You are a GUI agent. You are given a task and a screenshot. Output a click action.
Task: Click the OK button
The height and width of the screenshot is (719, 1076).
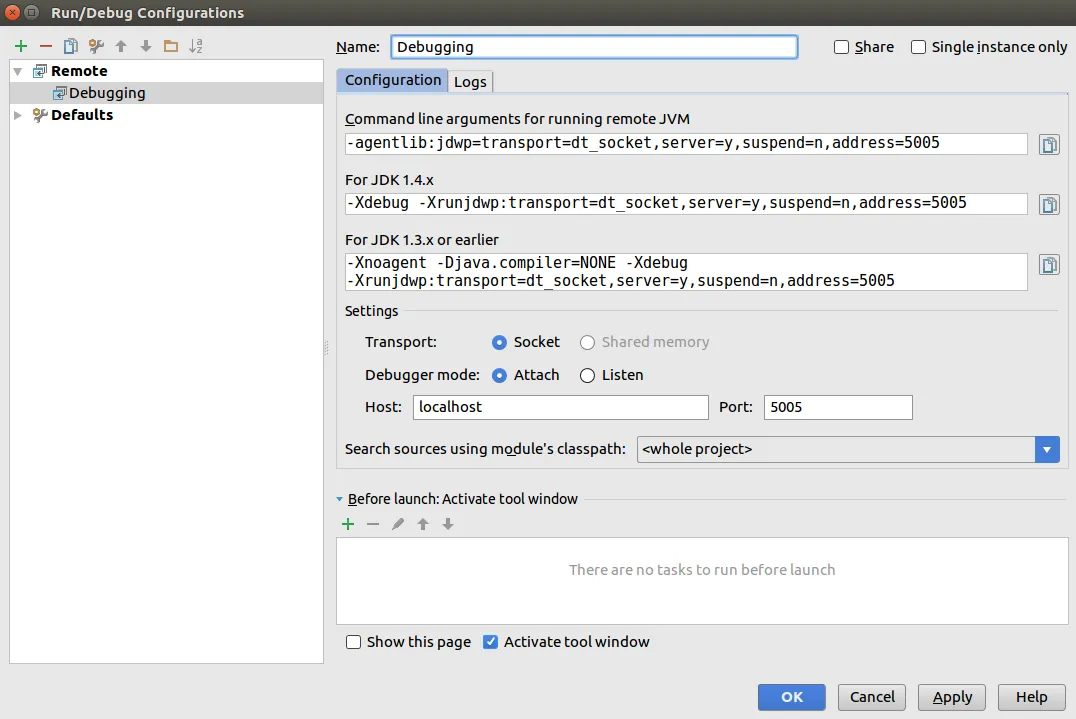791,697
